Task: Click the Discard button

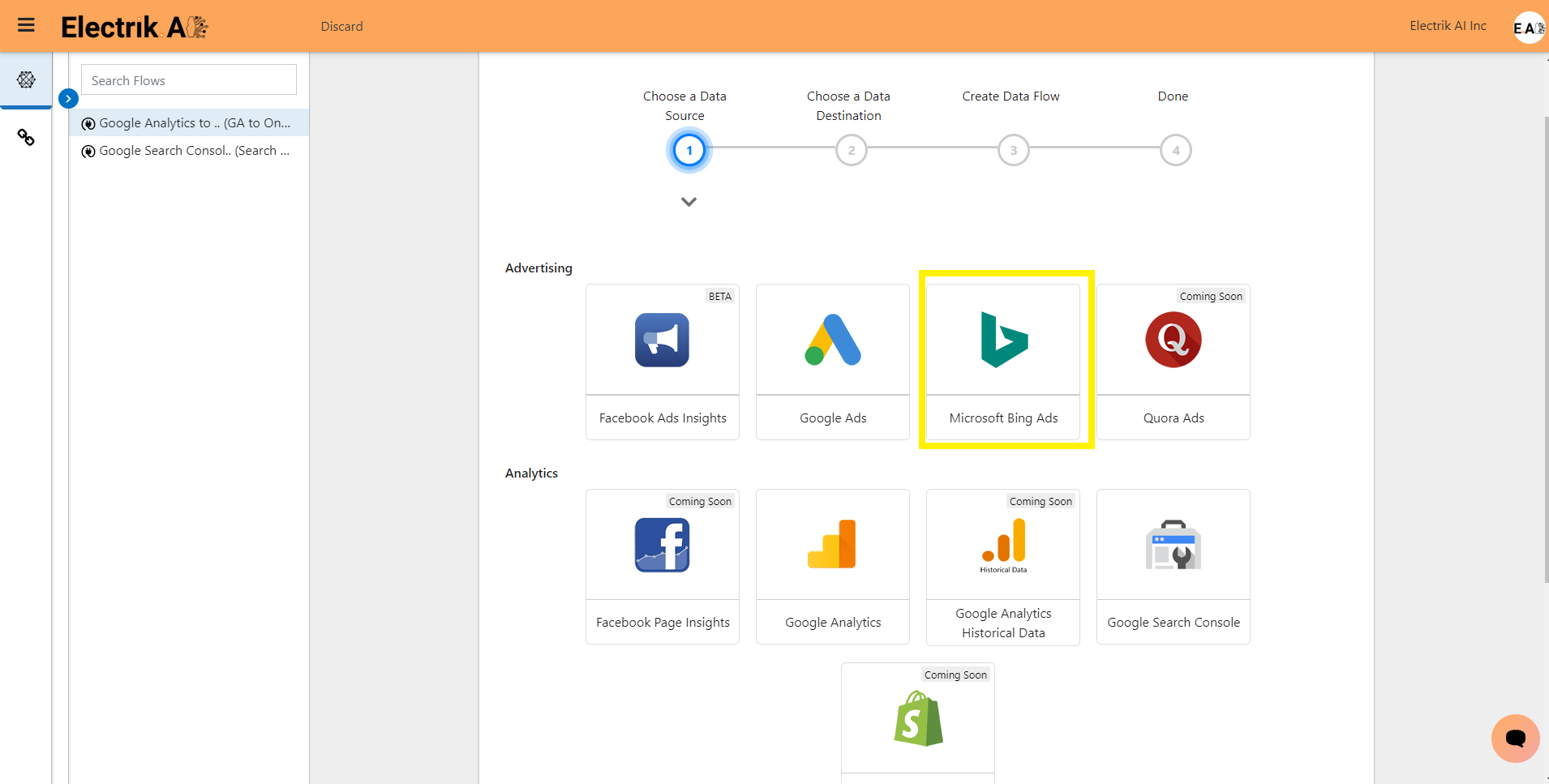Action: (341, 26)
